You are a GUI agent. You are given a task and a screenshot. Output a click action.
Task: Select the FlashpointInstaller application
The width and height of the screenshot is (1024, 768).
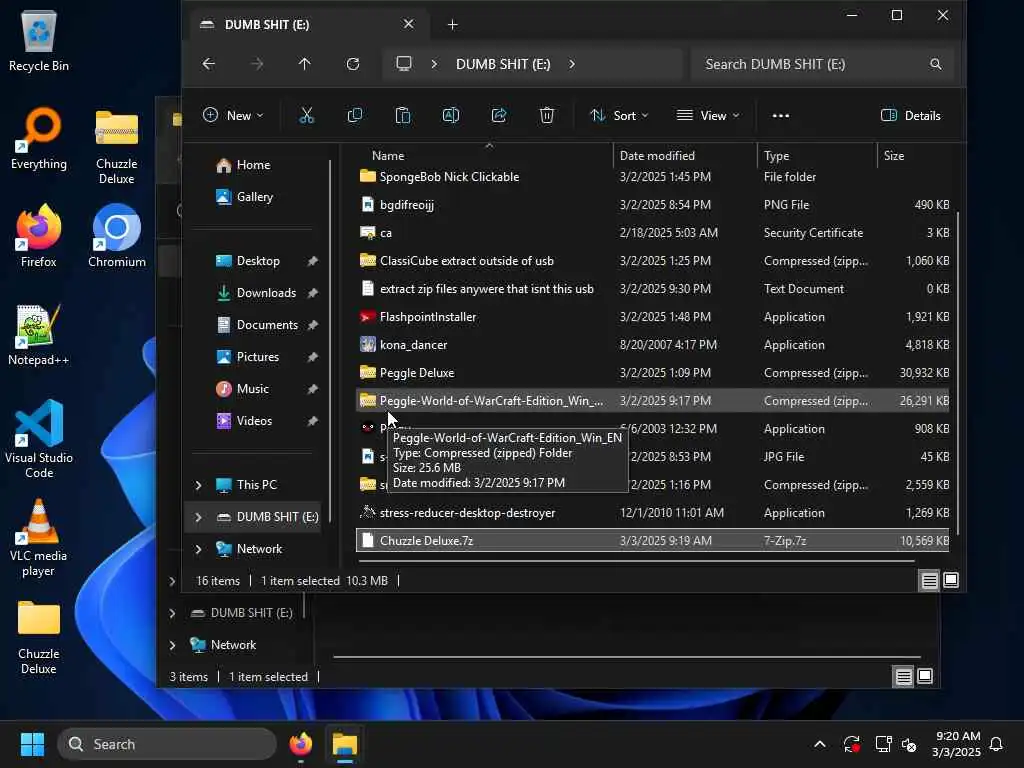pyautogui.click(x=652, y=317)
